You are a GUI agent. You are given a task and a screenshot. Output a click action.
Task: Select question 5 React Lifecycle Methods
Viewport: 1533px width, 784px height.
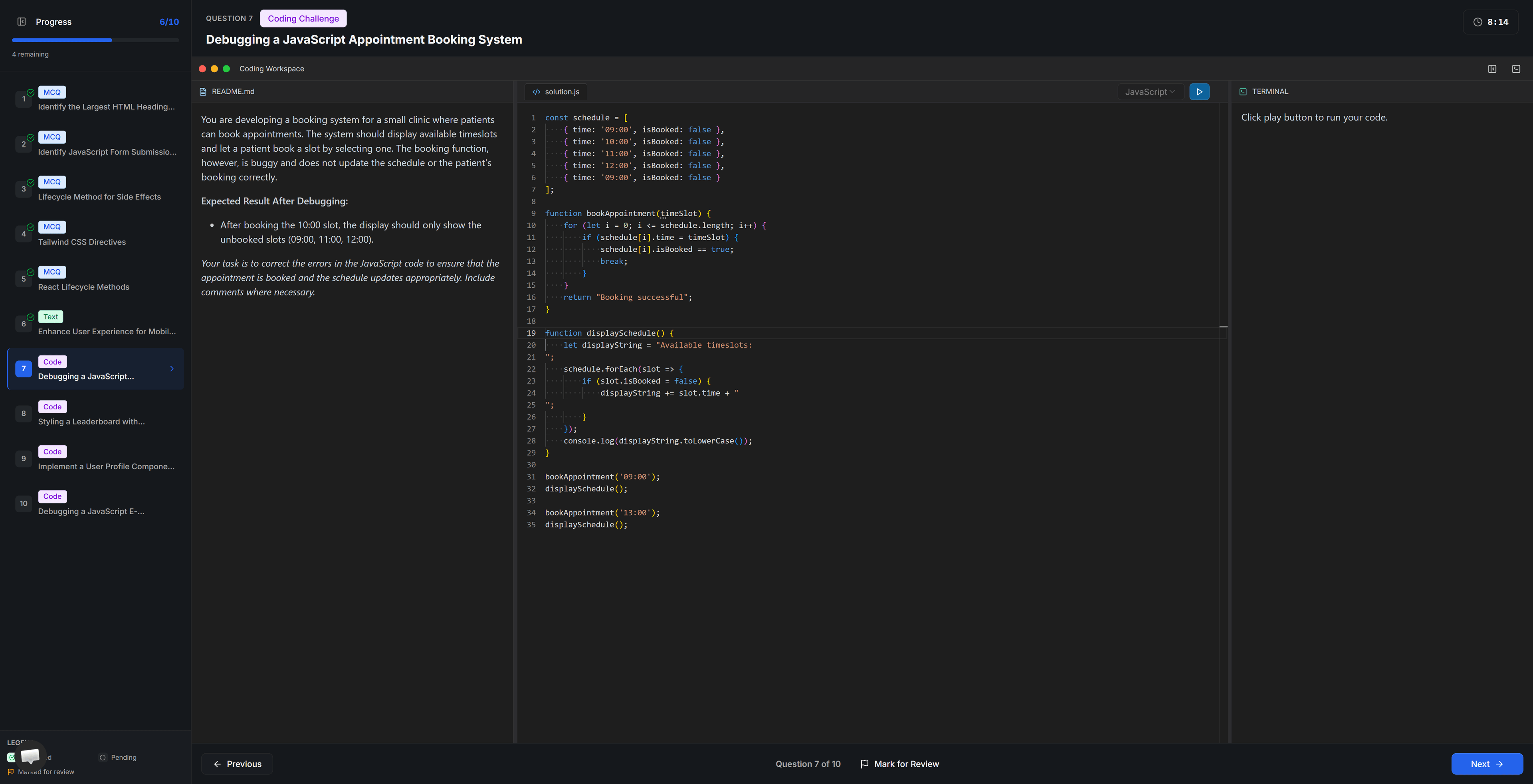[x=96, y=278]
